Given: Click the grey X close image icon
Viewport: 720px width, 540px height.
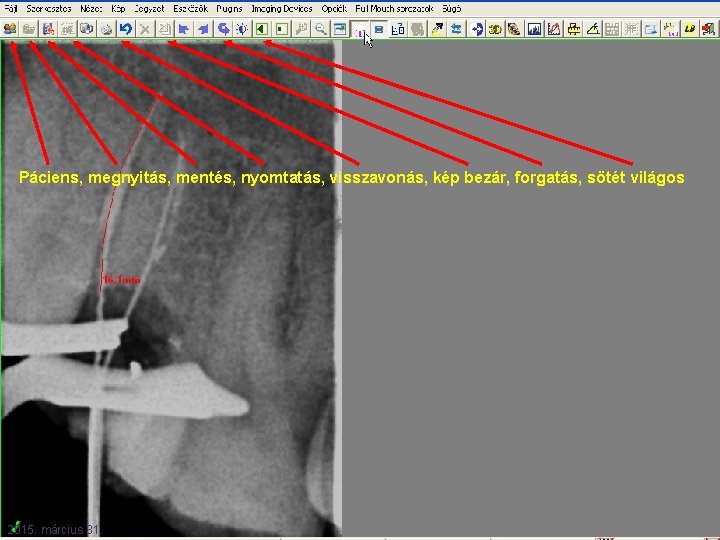Looking at the screenshot, I should tap(145, 29).
